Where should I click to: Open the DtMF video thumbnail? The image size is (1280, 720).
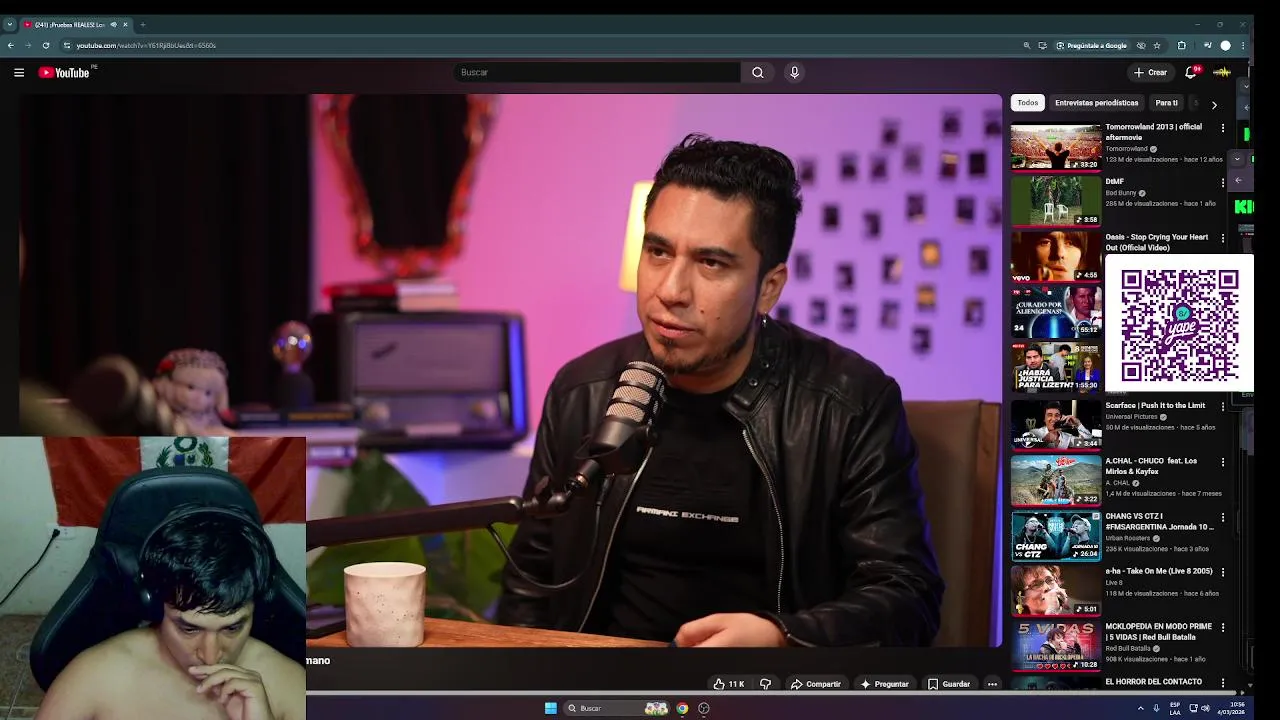click(x=1055, y=201)
